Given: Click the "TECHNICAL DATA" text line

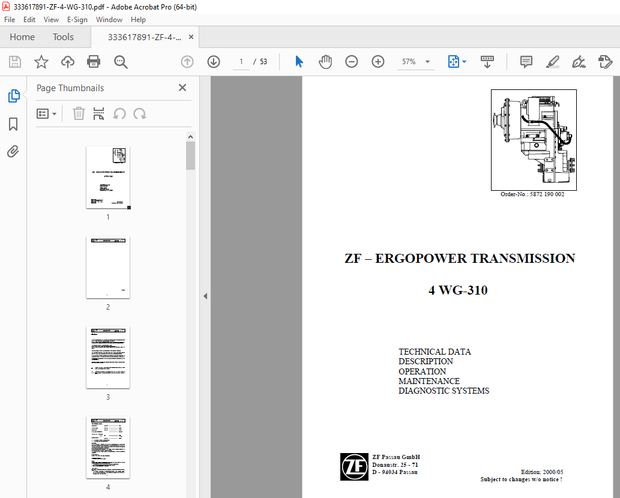Looking at the screenshot, I should click(x=435, y=352).
